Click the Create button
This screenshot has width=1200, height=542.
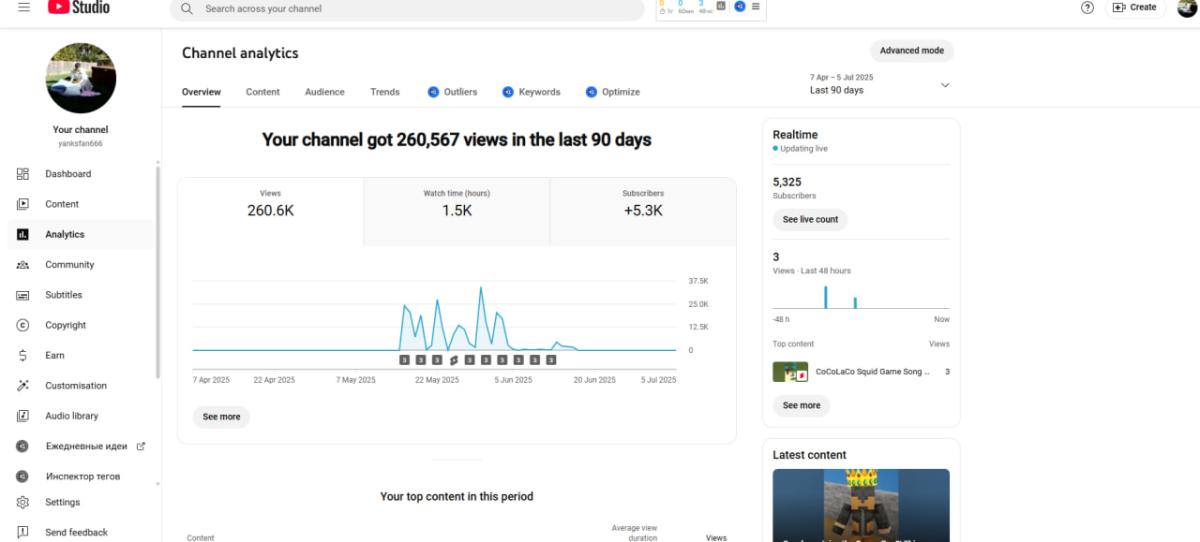pos(1135,7)
